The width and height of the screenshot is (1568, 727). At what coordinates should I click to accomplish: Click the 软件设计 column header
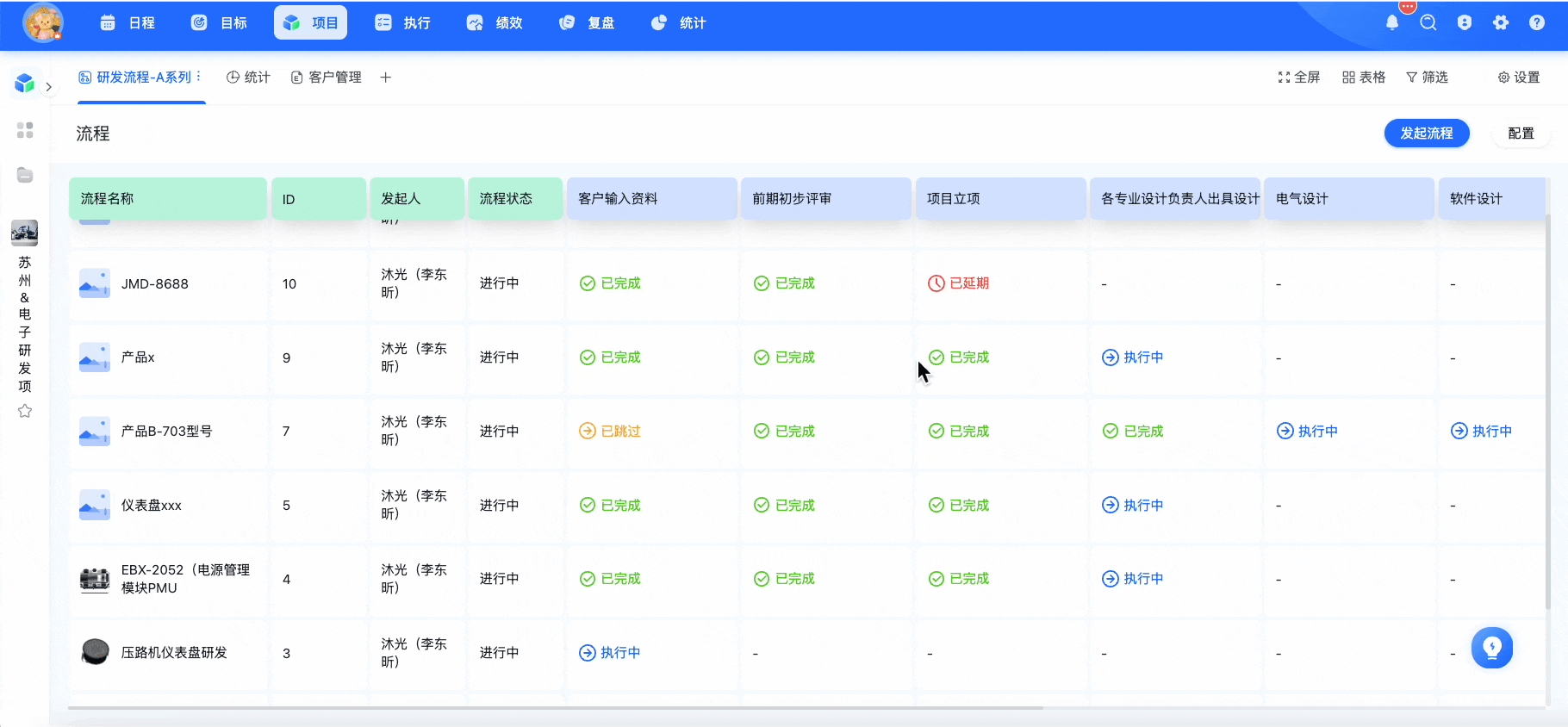click(x=1492, y=199)
